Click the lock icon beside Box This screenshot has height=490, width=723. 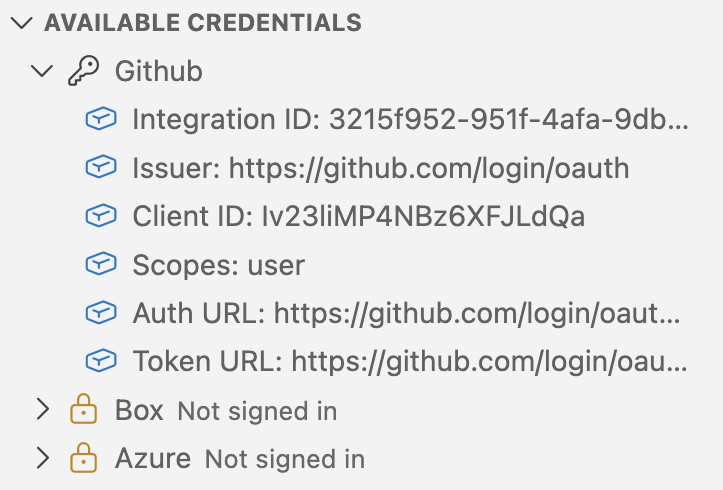pyautogui.click(x=83, y=410)
